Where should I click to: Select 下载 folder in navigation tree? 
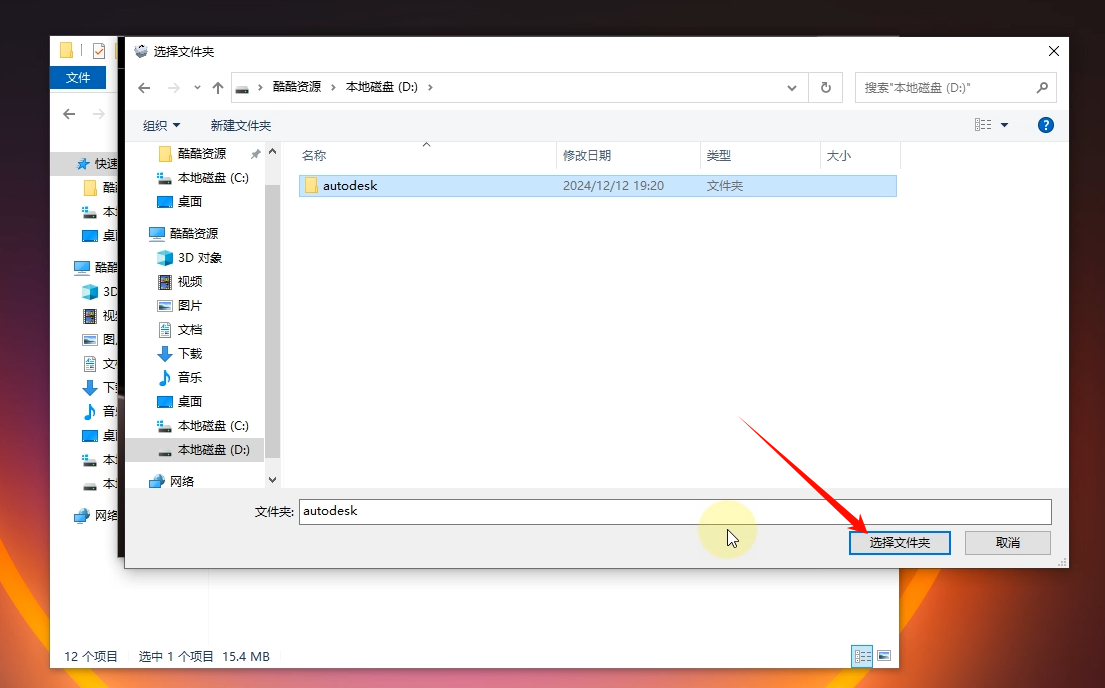click(x=189, y=353)
